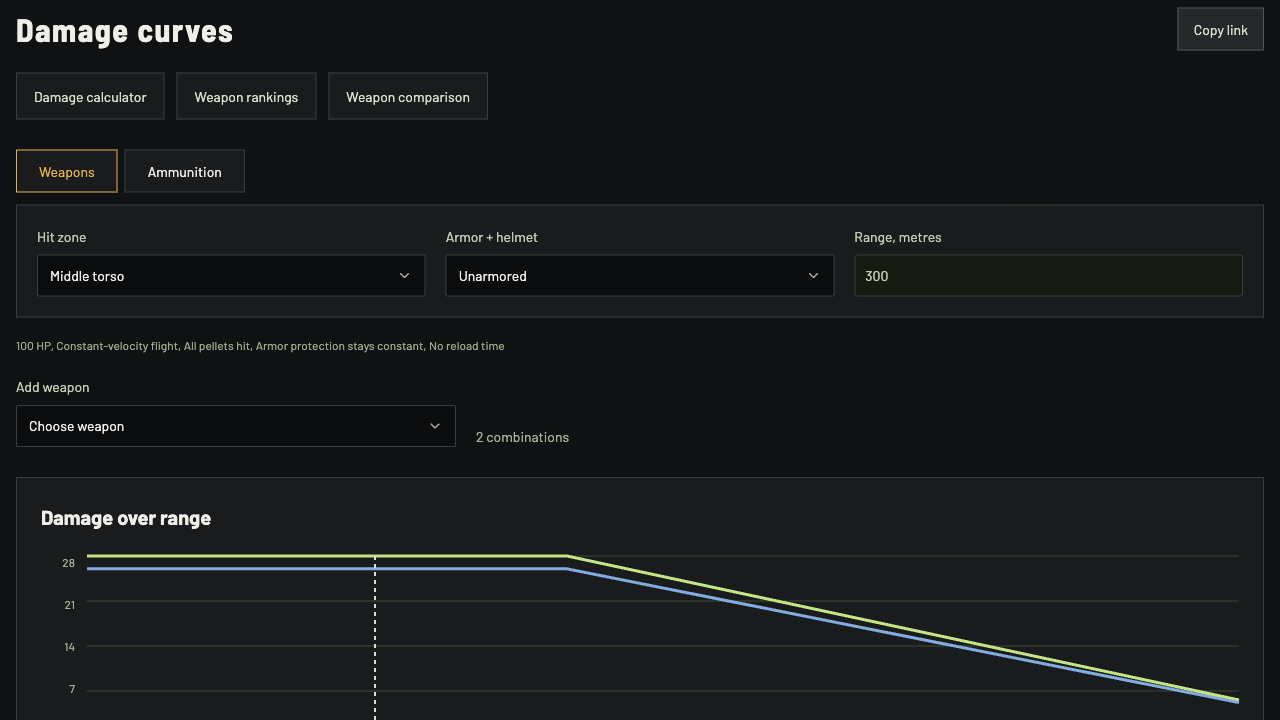Click the '2 combinations' text
Viewport: 1280px width, 720px height.
522,437
